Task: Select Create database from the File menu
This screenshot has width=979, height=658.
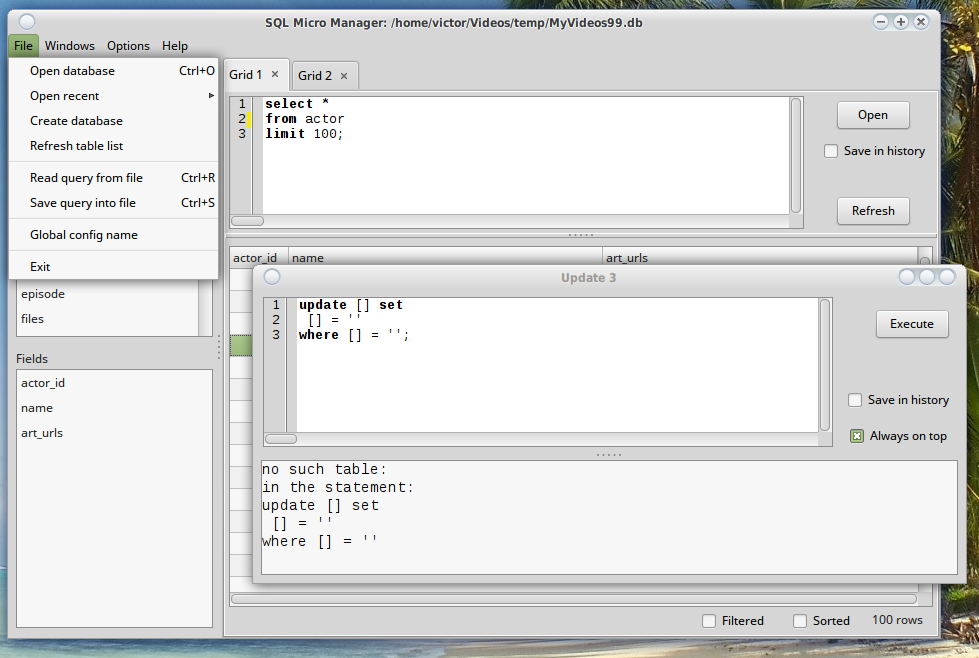Action: point(74,121)
